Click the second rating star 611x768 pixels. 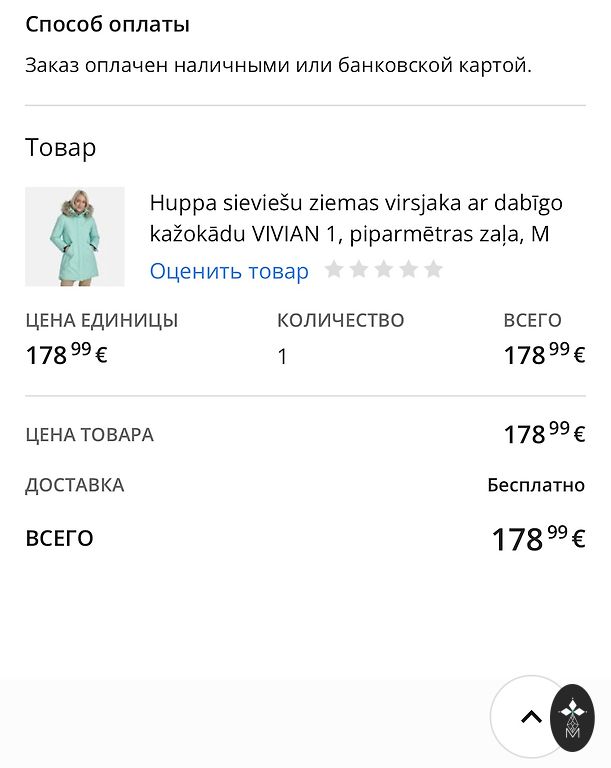359,269
